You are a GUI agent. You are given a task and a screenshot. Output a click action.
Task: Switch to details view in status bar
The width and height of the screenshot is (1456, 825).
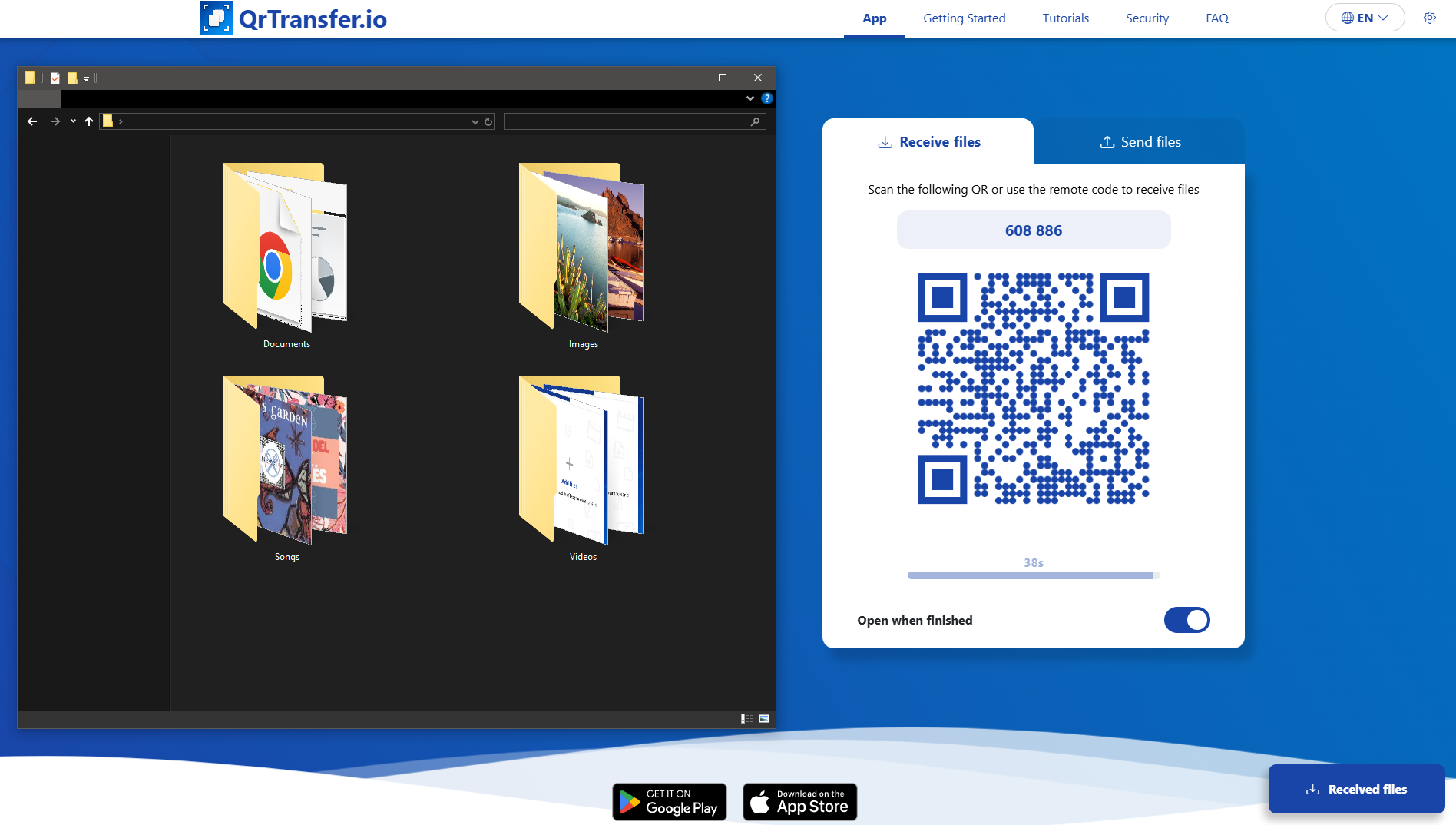click(x=746, y=718)
